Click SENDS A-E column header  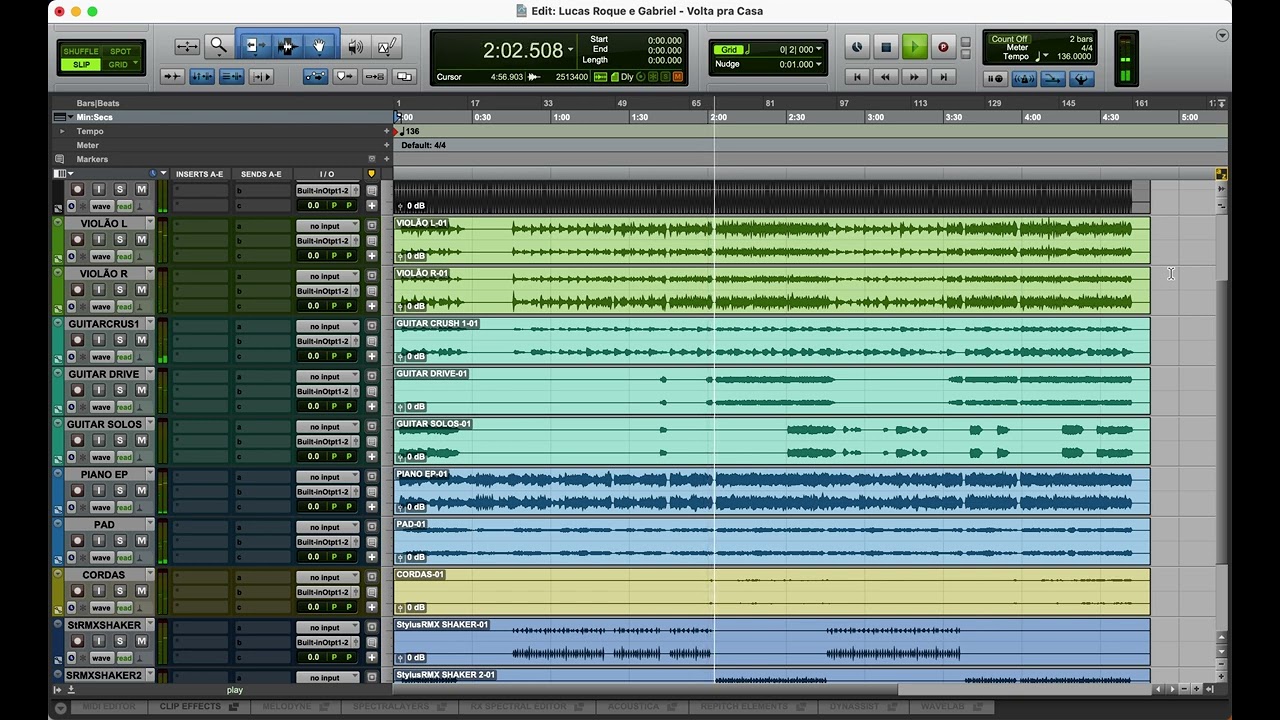(x=261, y=174)
